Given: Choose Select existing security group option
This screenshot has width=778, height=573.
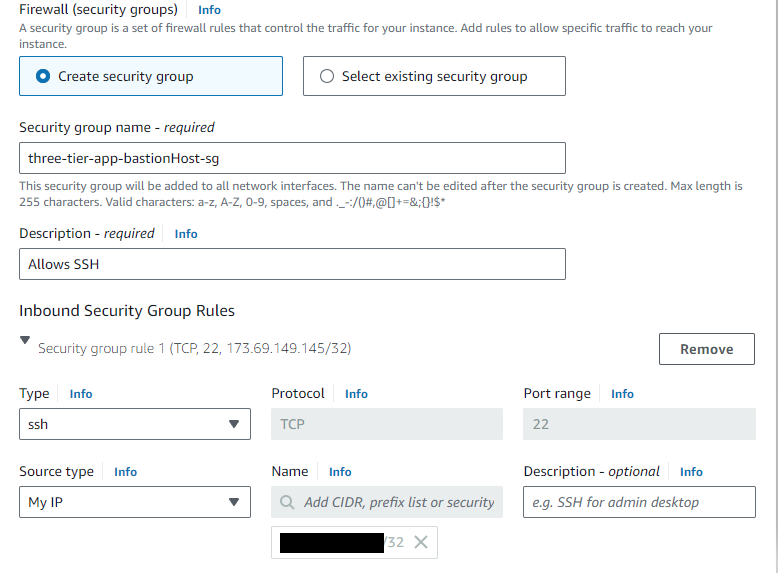Looking at the screenshot, I should click(x=327, y=76).
